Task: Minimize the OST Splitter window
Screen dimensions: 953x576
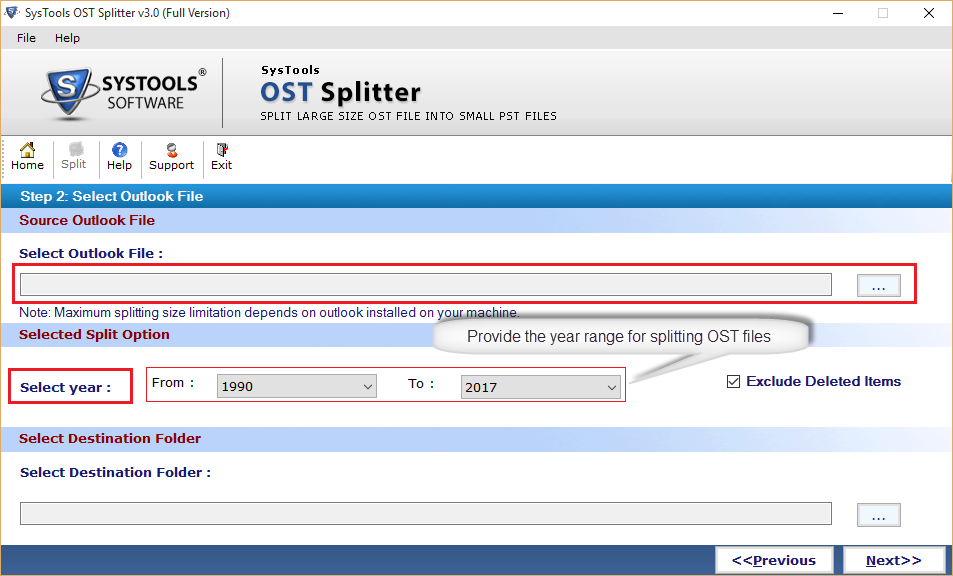Action: [x=838, y=13]
